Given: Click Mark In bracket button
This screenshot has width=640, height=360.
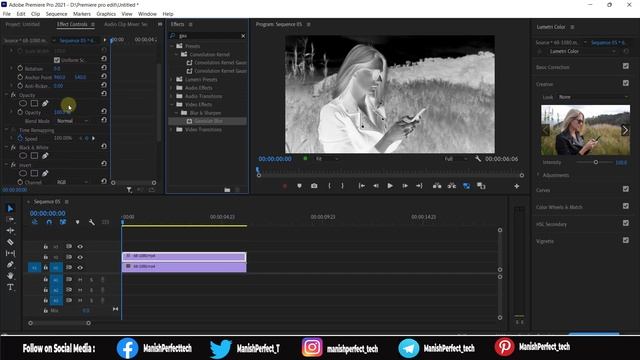Looking at the screenshot, I should (329, 186).
